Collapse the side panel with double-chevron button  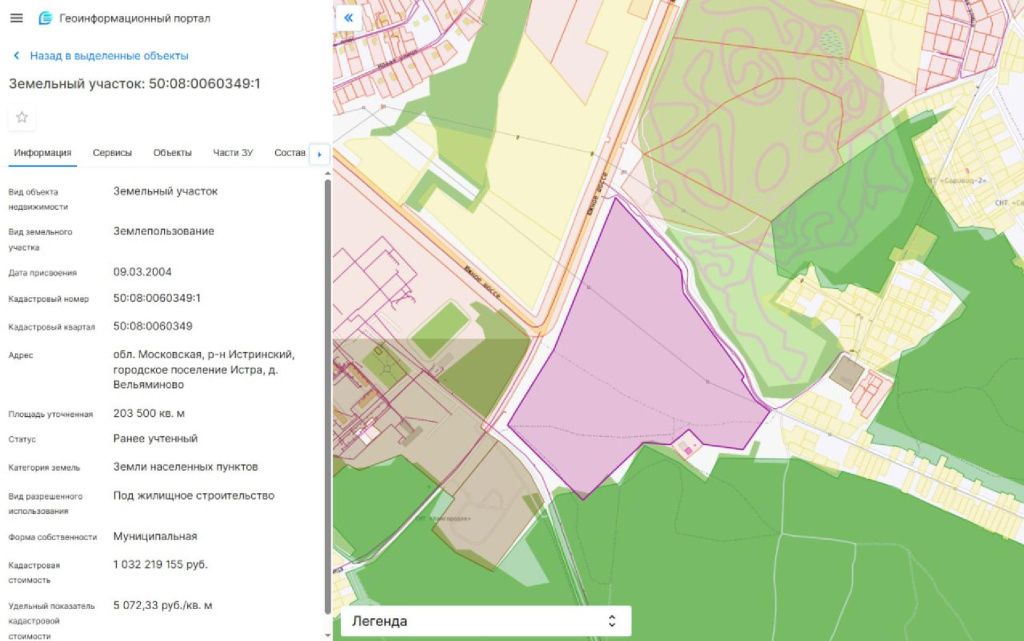348,18
